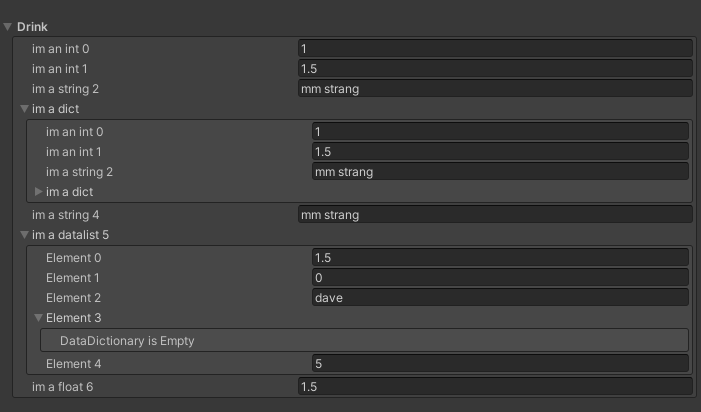Click the Element 4 value field
This screenshot has height=412, width=701.
click(500, 364)
